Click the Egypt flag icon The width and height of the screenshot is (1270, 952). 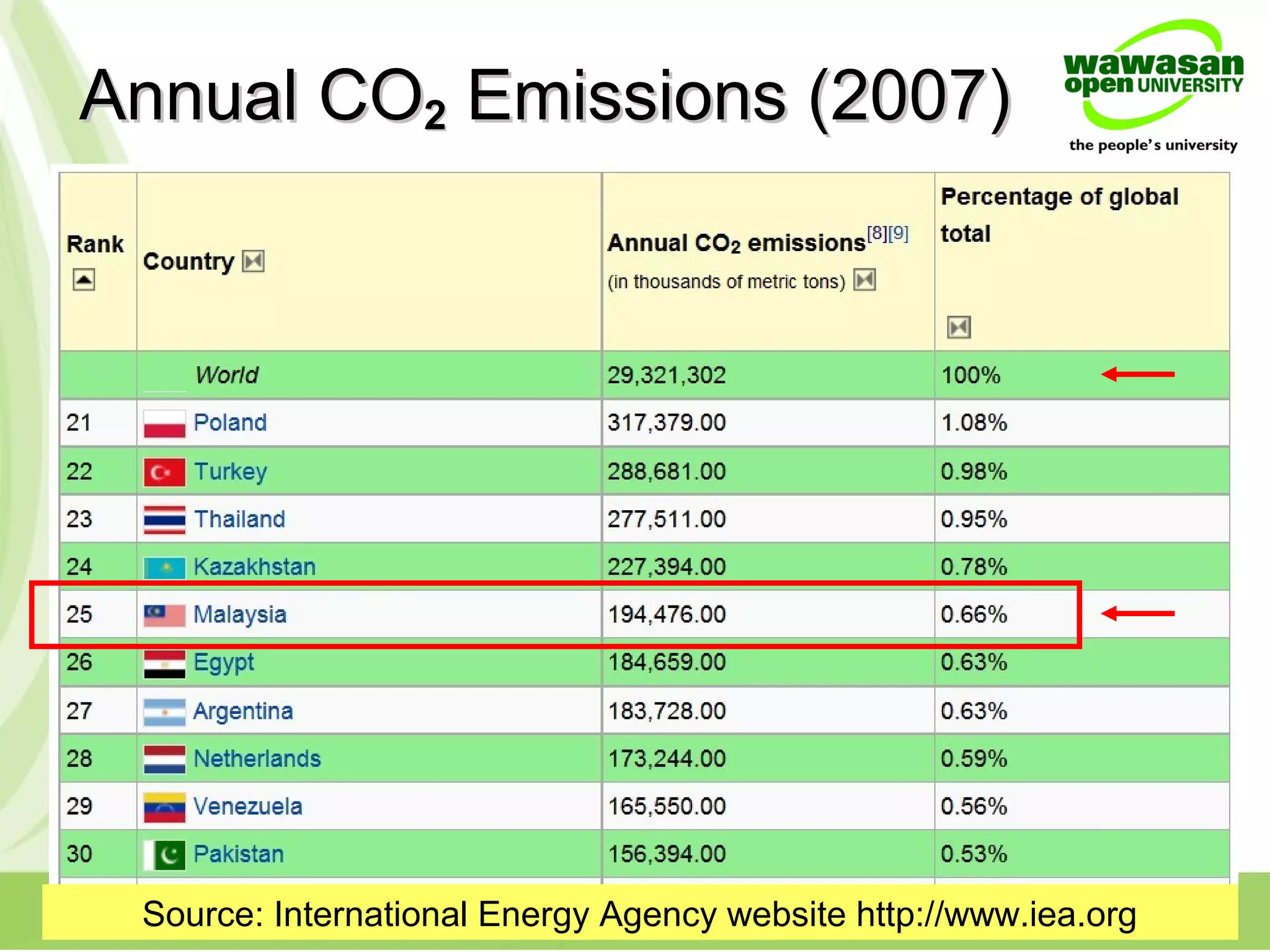point(164,663)
